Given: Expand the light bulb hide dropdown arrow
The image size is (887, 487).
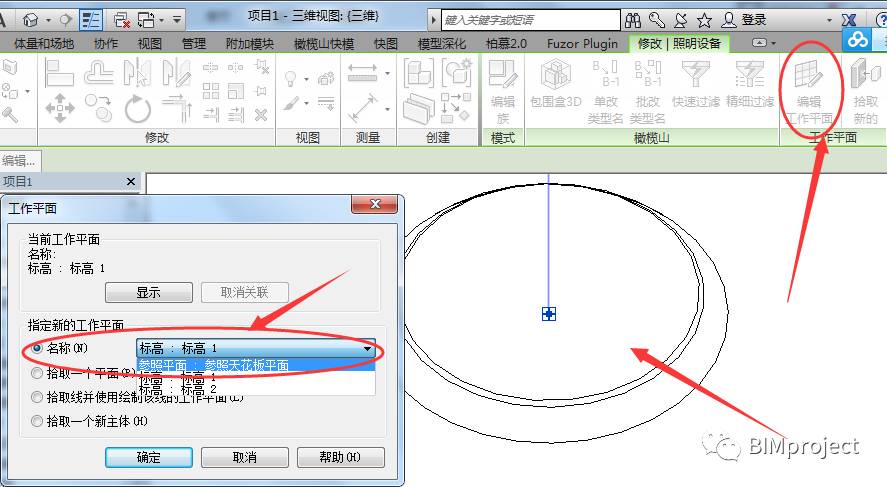Looking at the screenshot, I should tap(306, 79).
